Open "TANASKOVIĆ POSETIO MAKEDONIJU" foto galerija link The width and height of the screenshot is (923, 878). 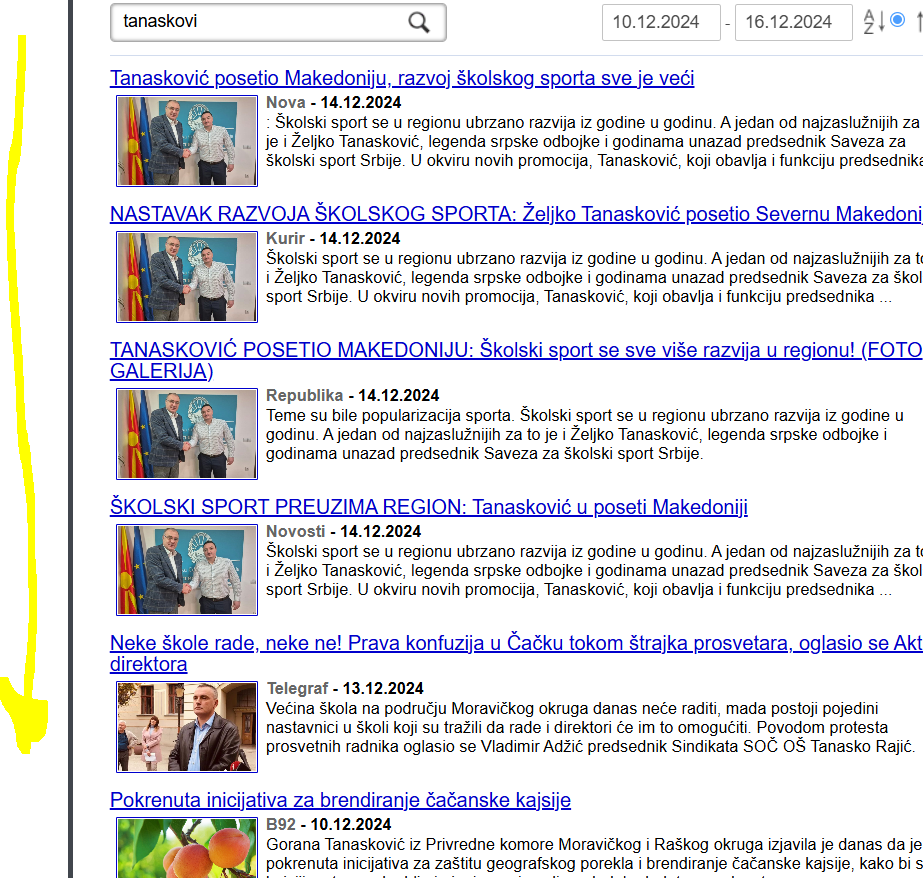pyautogui.click(x=516, y=360)
